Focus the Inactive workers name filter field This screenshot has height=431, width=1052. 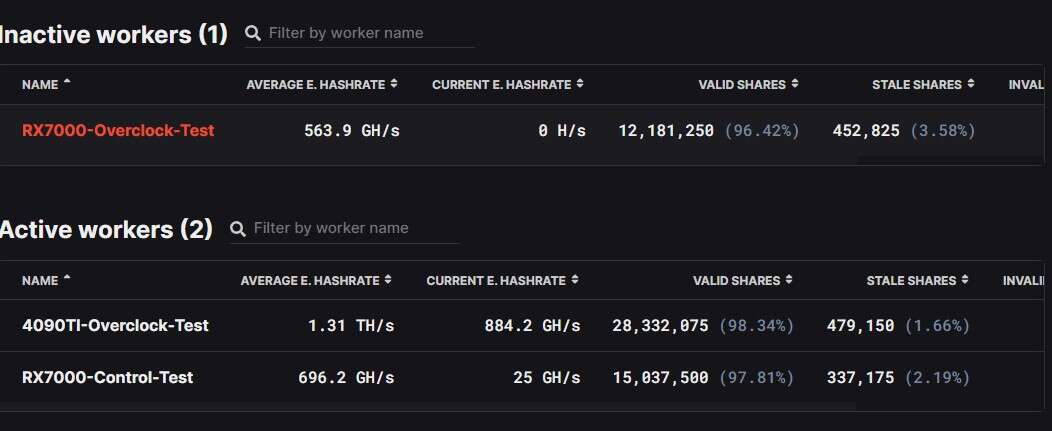pyautogui.click(x=370, y=33)
